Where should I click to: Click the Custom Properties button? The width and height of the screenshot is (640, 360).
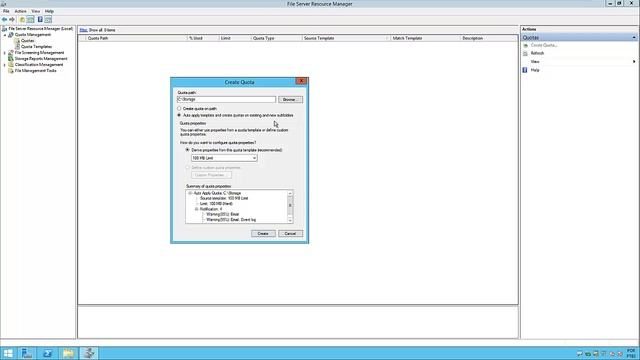click(211, 175)
